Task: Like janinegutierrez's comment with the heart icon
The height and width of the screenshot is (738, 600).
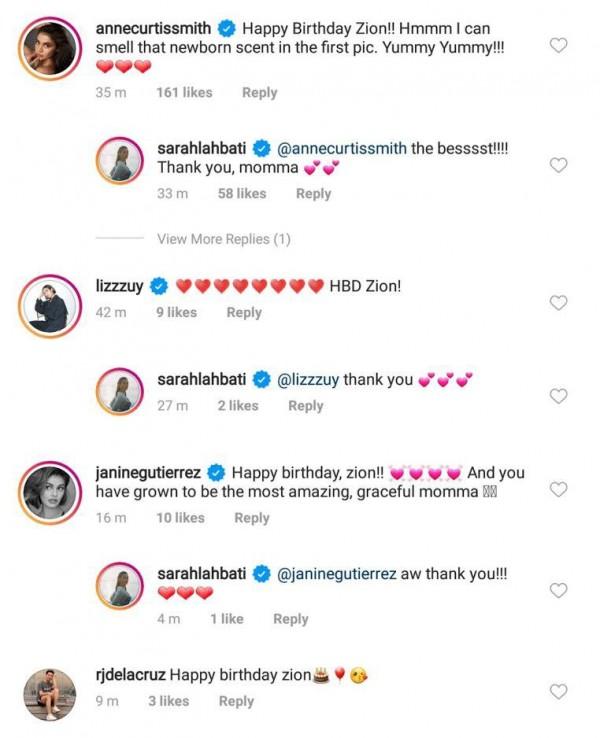Action: coord(560,489)
